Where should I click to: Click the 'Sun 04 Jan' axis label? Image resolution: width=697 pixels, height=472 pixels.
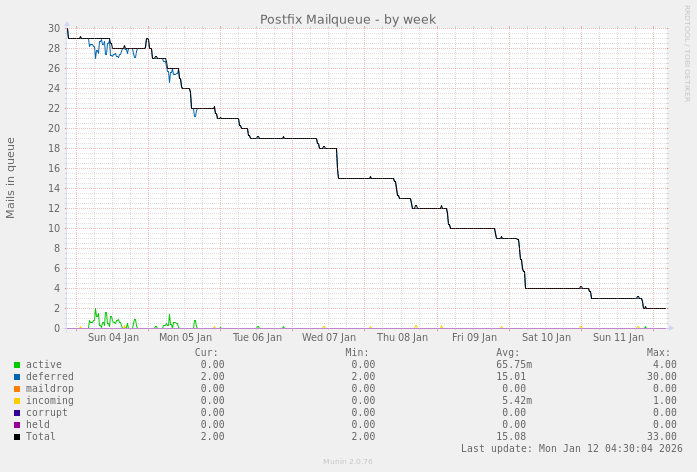[x=113, y=337]
